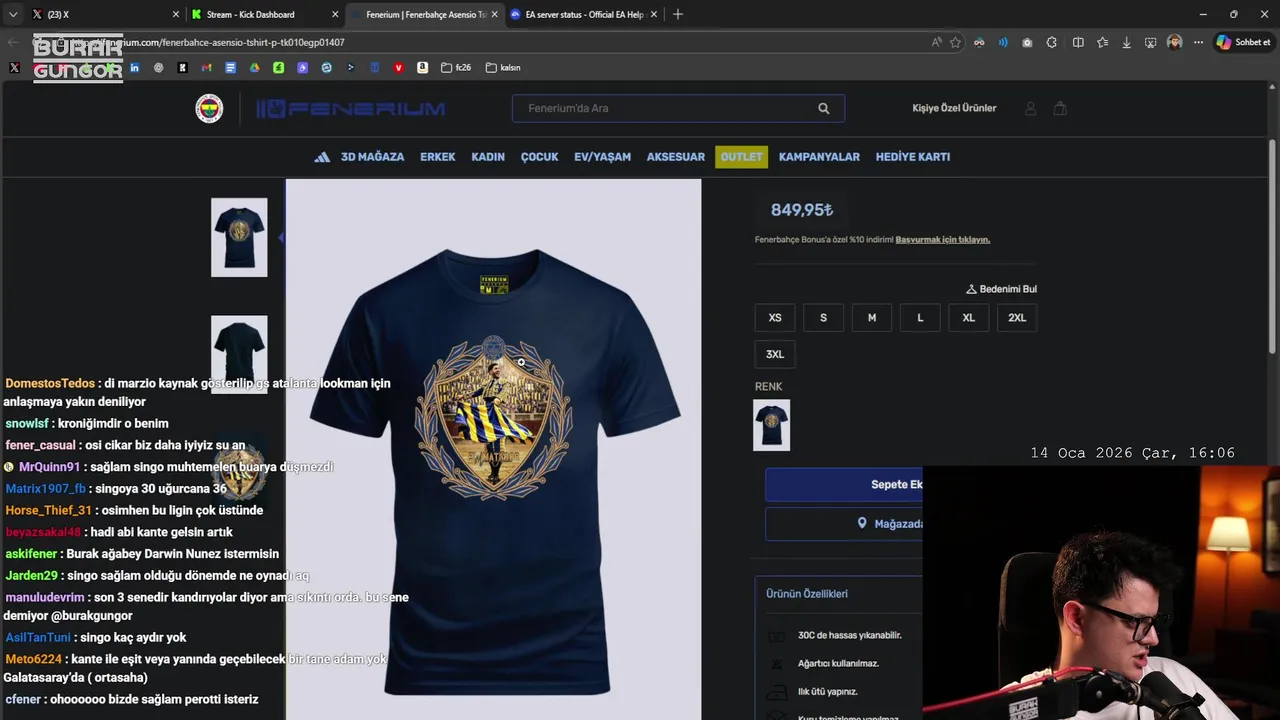Open the ERKEK category menu
This screenshot has height=720, width=1280.
coord(437,157)
